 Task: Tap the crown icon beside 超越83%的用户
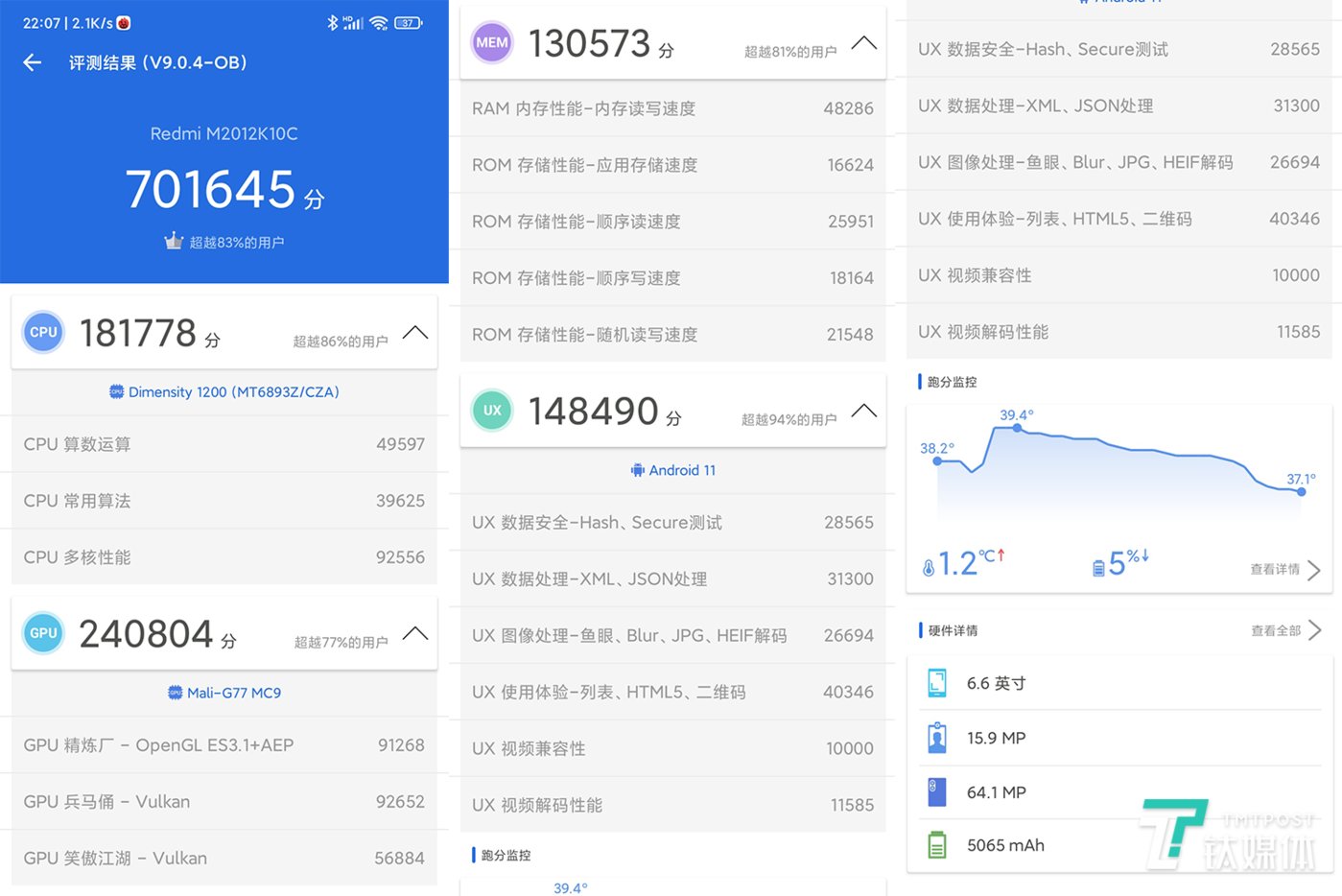tap(174, 241)
